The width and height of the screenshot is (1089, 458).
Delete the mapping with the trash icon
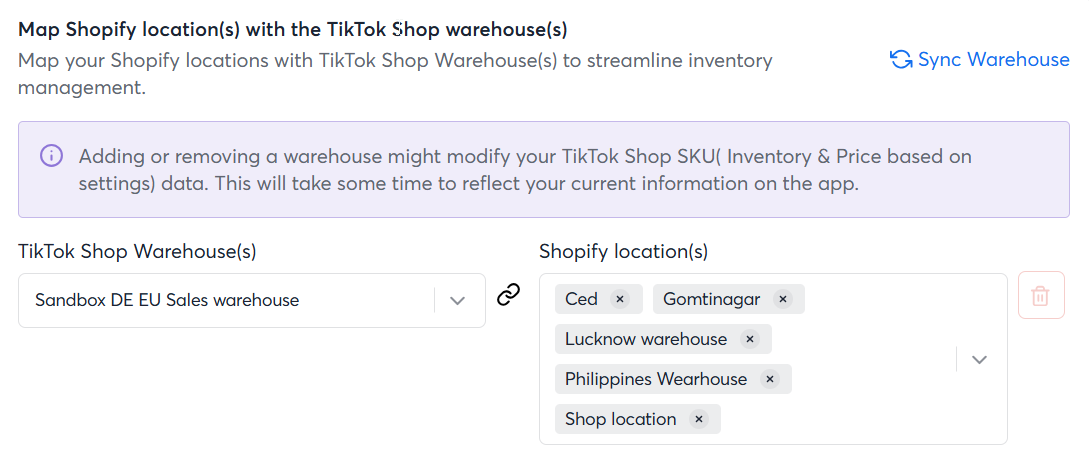[x=1040, y=297]
